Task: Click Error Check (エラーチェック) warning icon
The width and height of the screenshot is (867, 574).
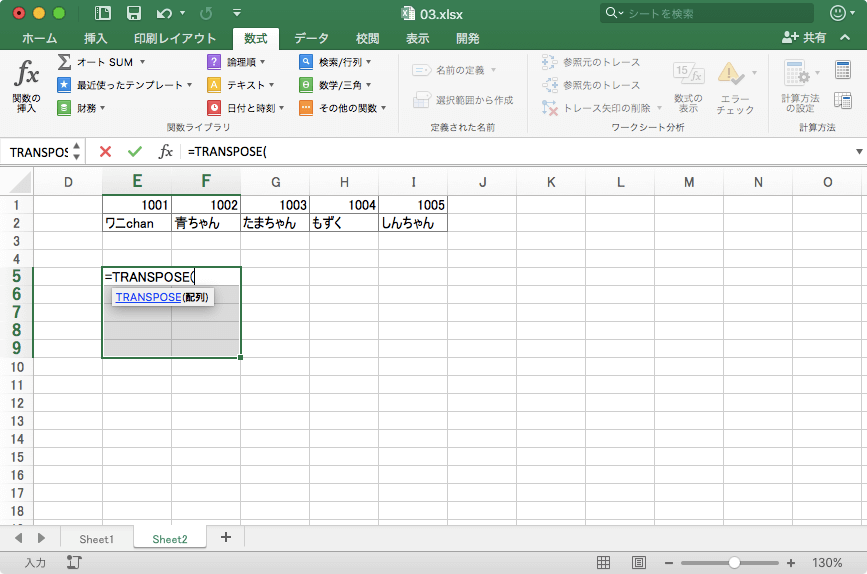Action: (730, 73)
